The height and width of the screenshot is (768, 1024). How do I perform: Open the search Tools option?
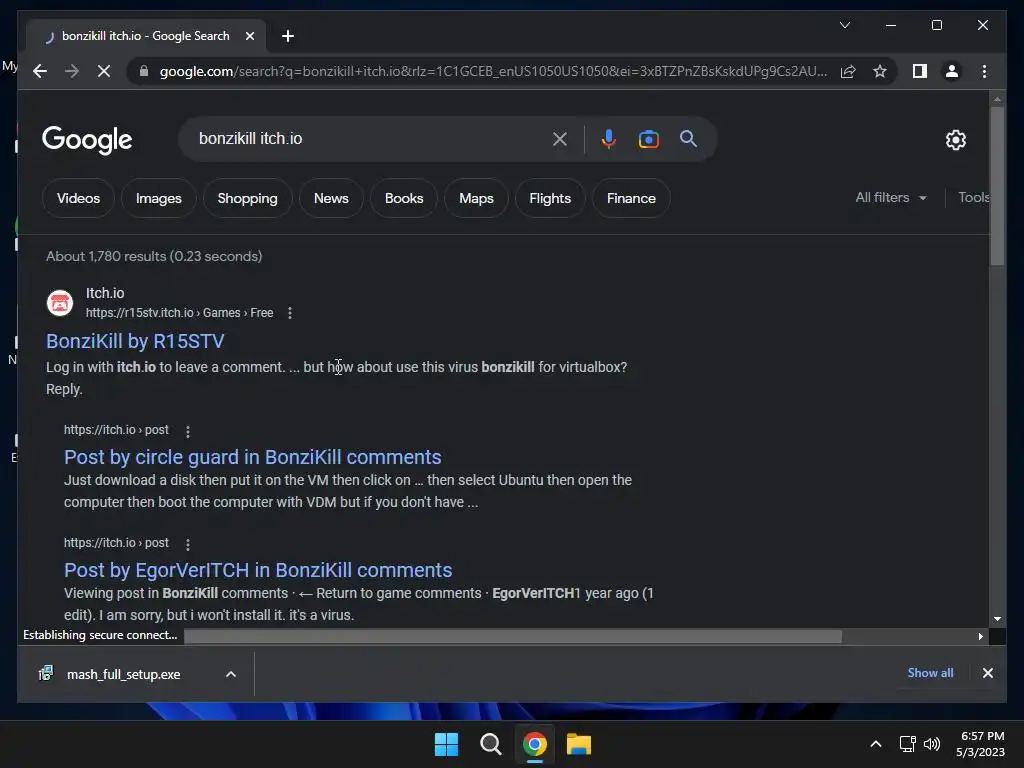coord(974,197)
